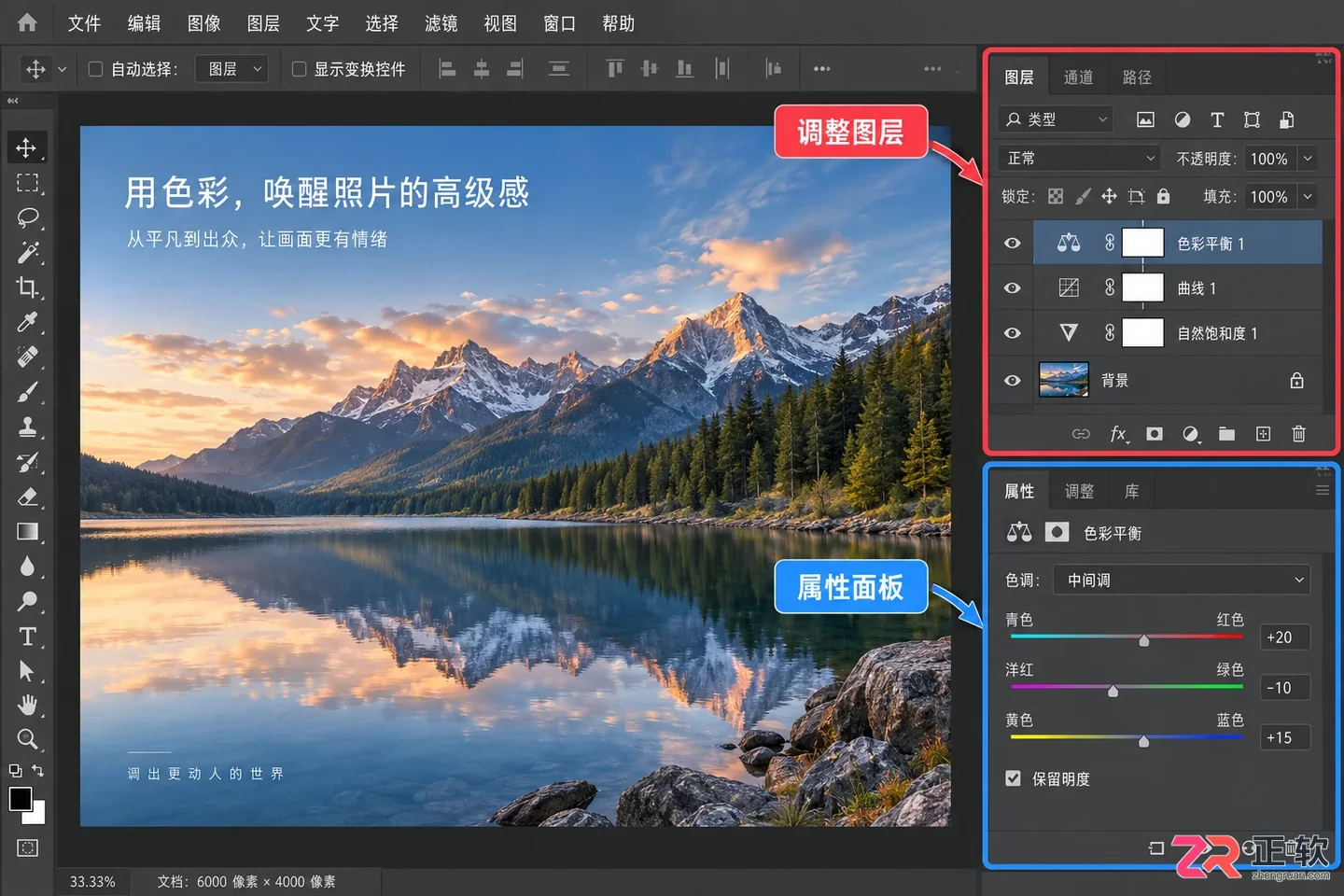The image size is (1344, 896).
Task: Open the auto-select 图层 dropdown
Action: point(231,69)
